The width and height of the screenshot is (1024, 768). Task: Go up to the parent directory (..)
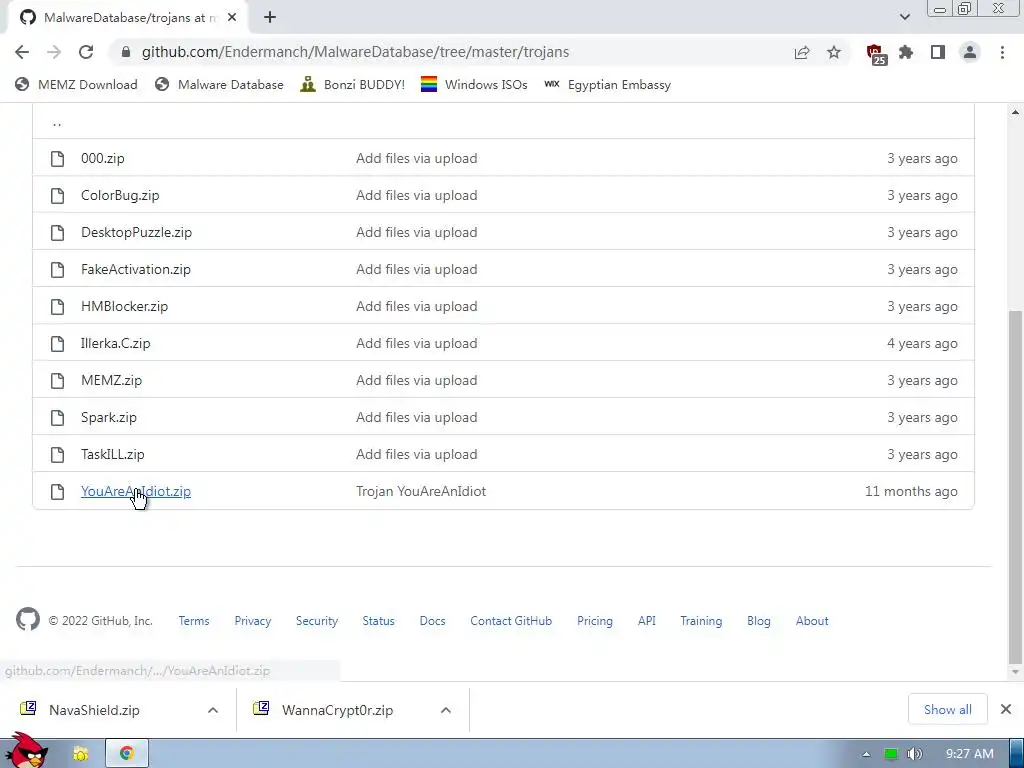57,122
